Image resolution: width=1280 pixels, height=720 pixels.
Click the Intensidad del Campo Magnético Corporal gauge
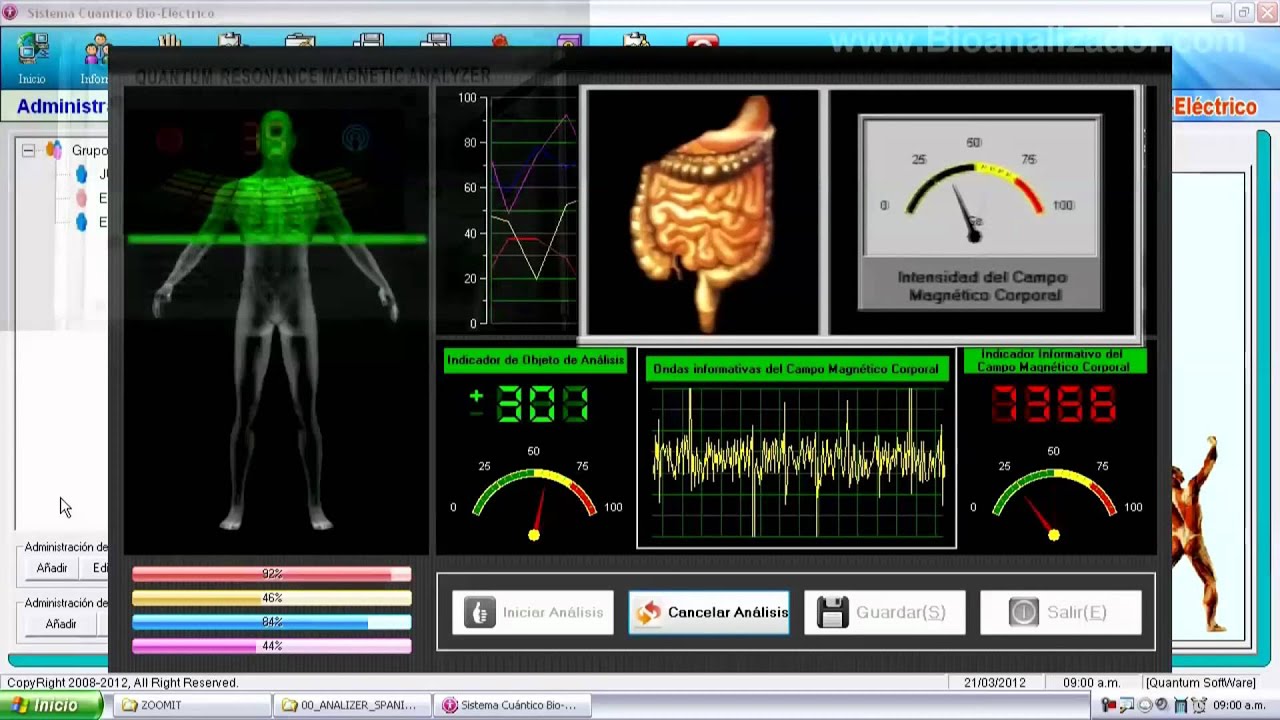click(980, 212)
